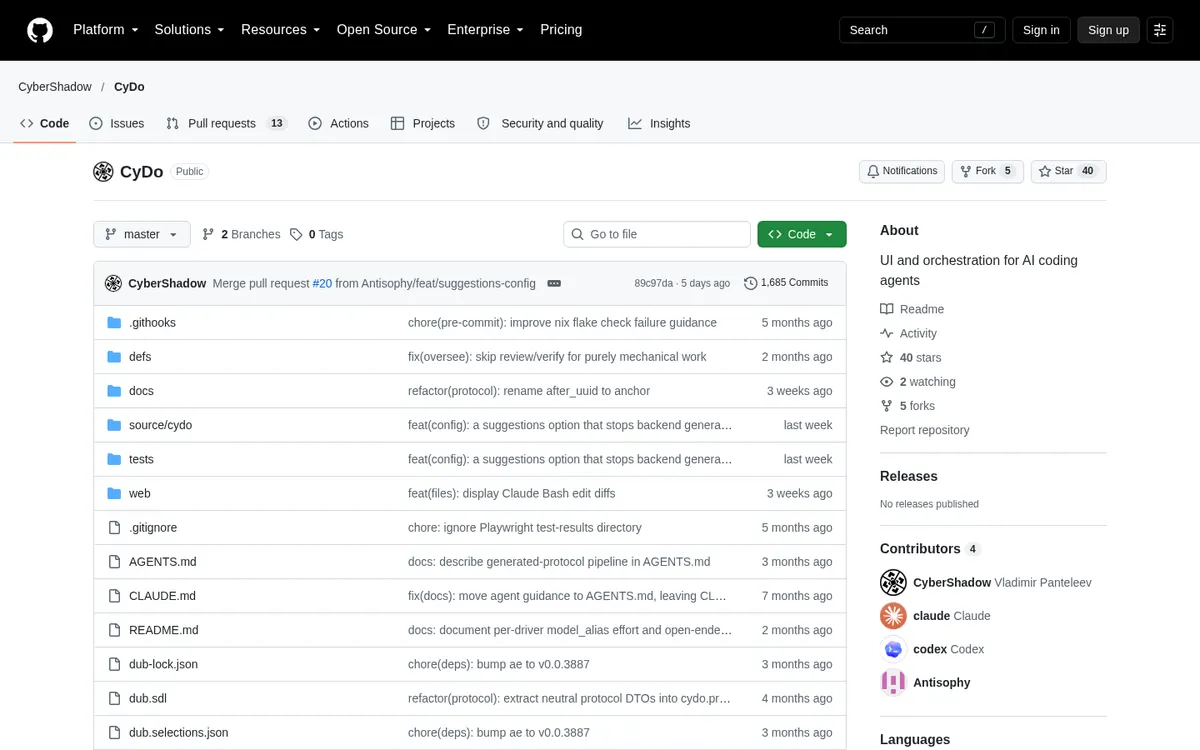The height and width of the screenshot is (750, 1200).
Task: Open the Activity link in About
Action: pyautogui.click(x=908, y=333)
